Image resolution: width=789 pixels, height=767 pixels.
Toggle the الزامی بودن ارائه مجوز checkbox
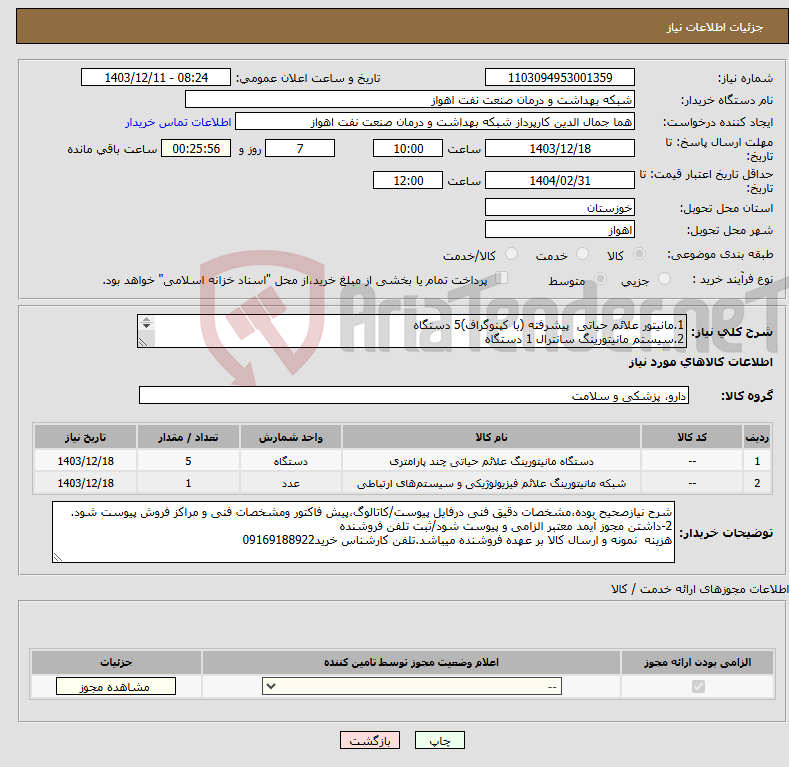point(698,686)
